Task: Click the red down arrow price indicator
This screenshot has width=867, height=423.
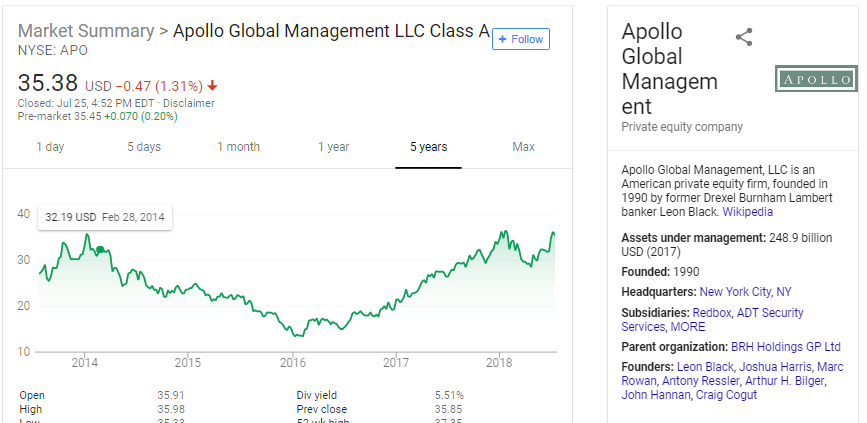Action: click(213, 85)
